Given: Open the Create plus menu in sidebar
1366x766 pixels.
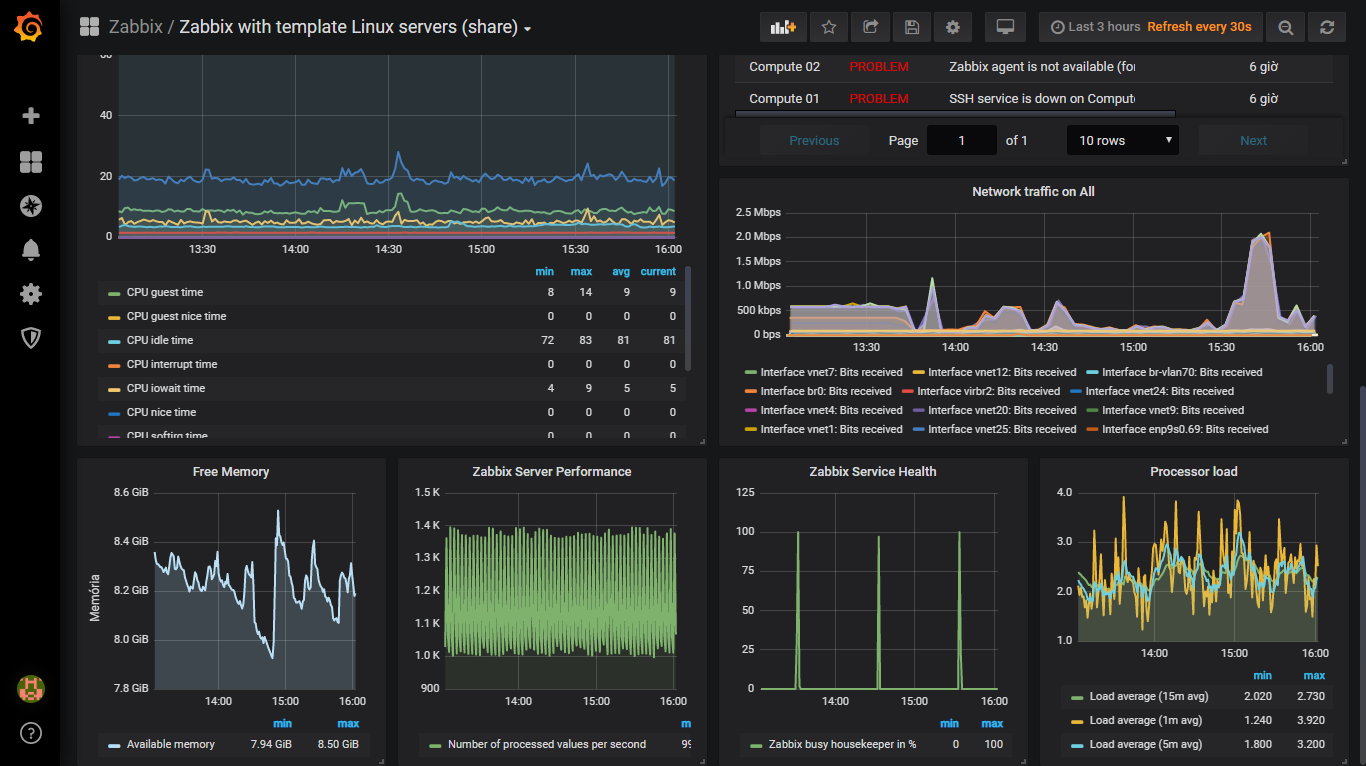Looking at the screenshot, I should point(31,116).
